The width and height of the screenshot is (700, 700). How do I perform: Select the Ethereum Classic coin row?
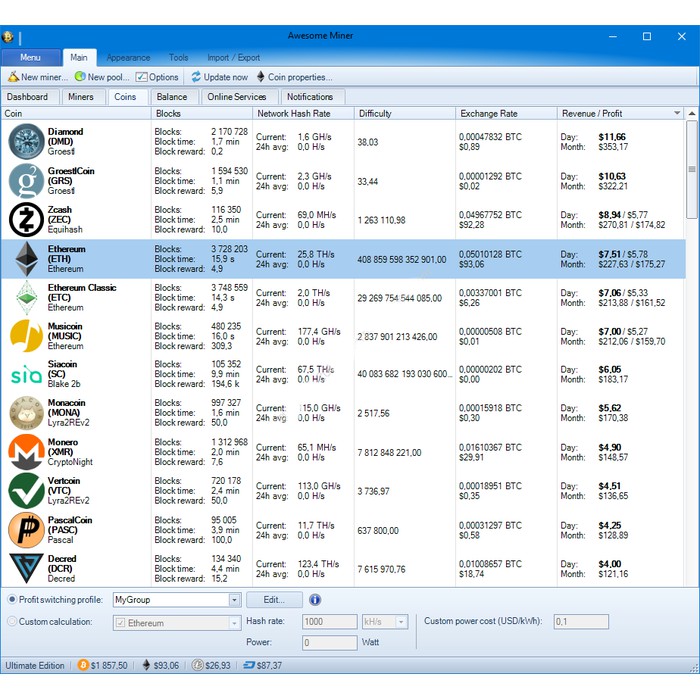point(300,297)
